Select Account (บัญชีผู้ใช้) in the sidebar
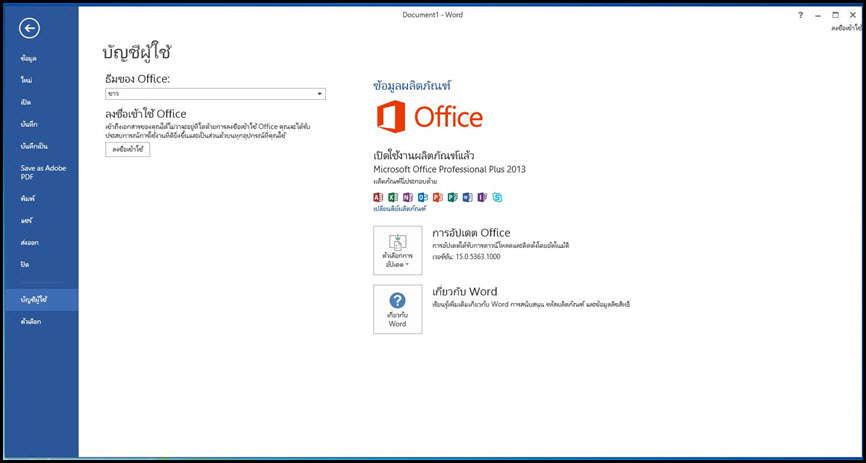 tap(39, 299)
